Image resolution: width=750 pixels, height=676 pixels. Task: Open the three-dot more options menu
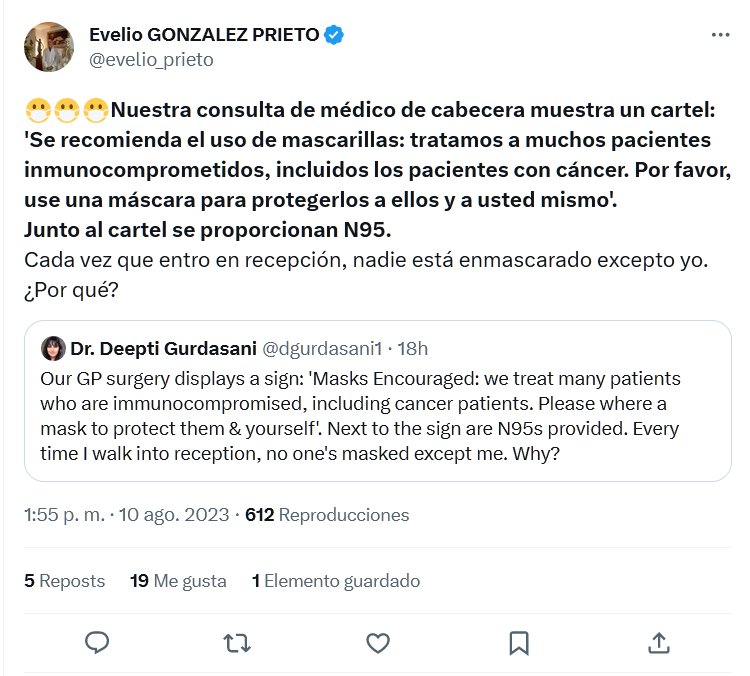(x=720, y=35)
